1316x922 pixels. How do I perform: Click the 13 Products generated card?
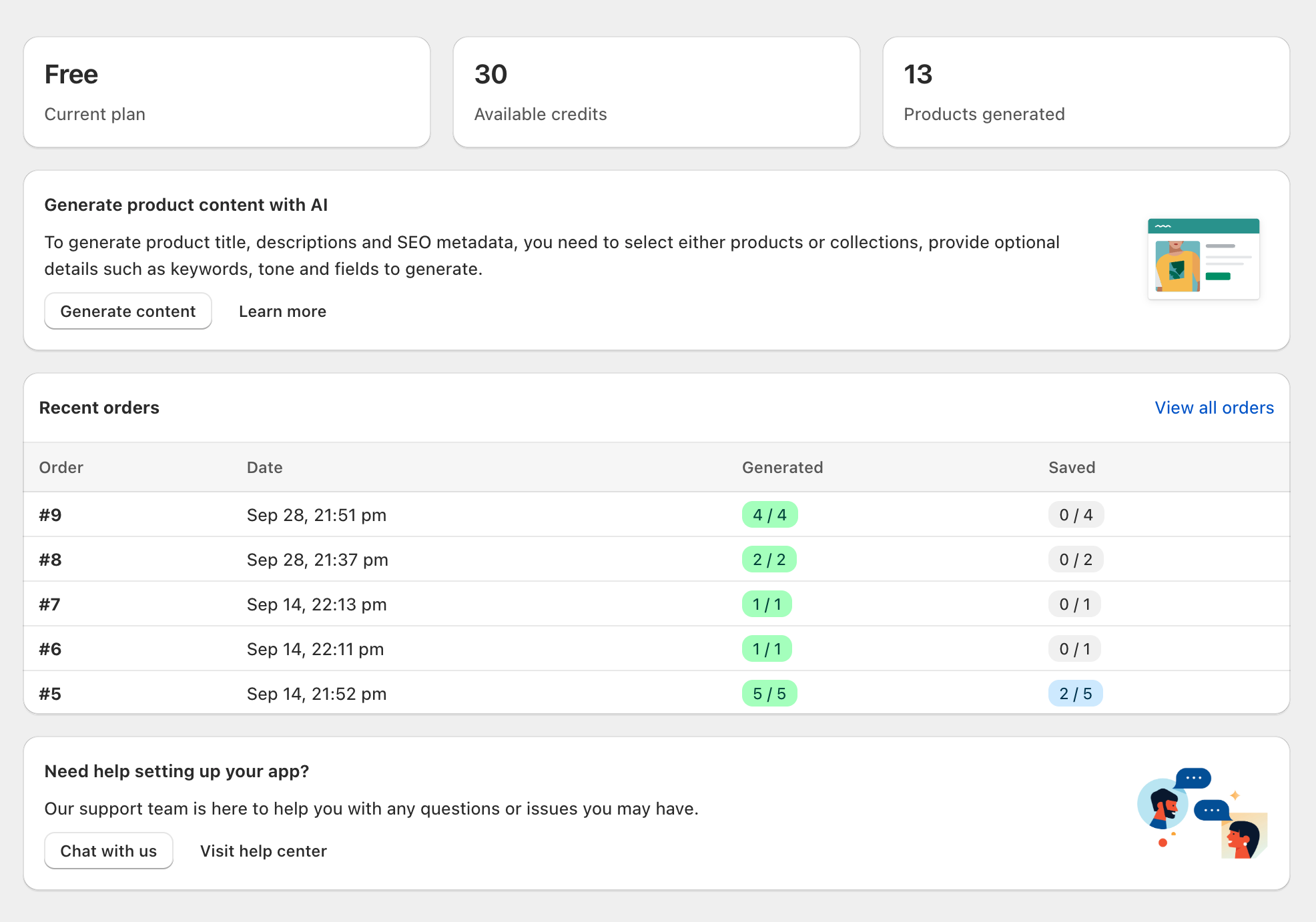(1086, 92)
